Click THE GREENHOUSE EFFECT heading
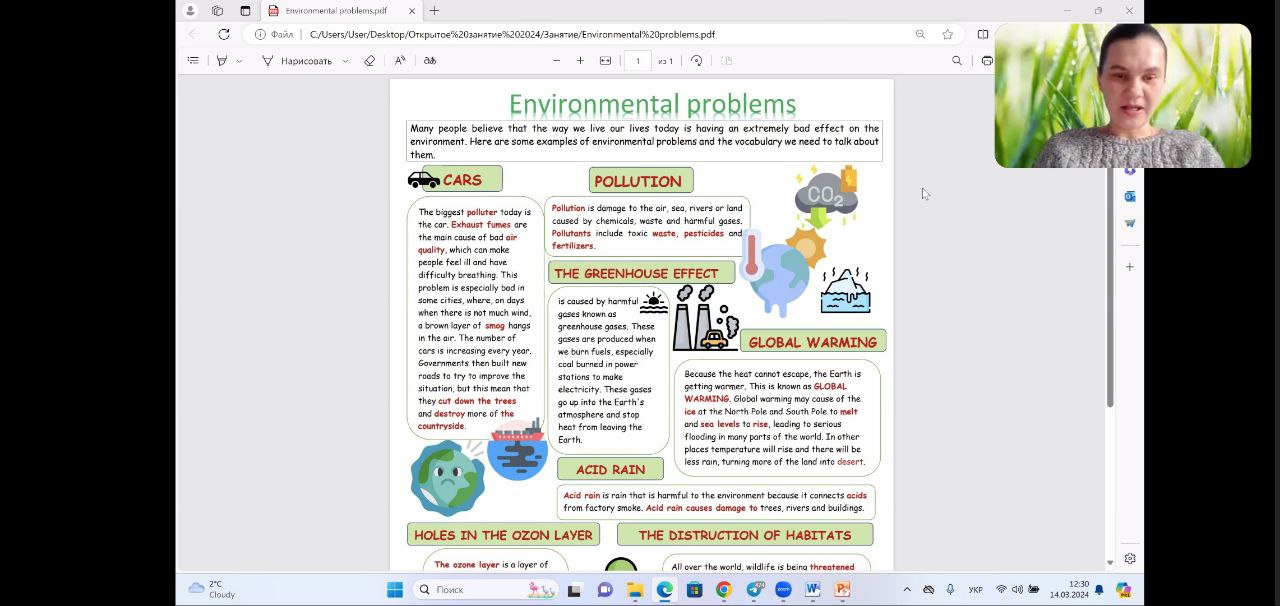This screenshot has height=606, width=1280. pos(636,273)
